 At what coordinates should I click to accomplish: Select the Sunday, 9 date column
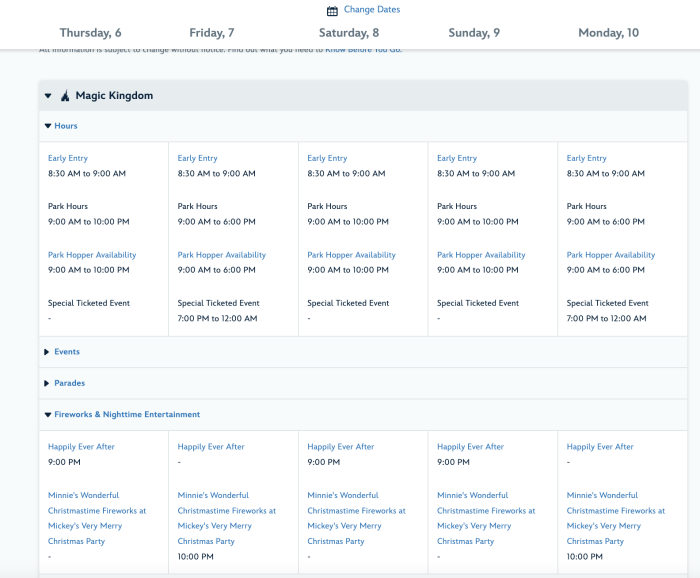pos(474,33)
